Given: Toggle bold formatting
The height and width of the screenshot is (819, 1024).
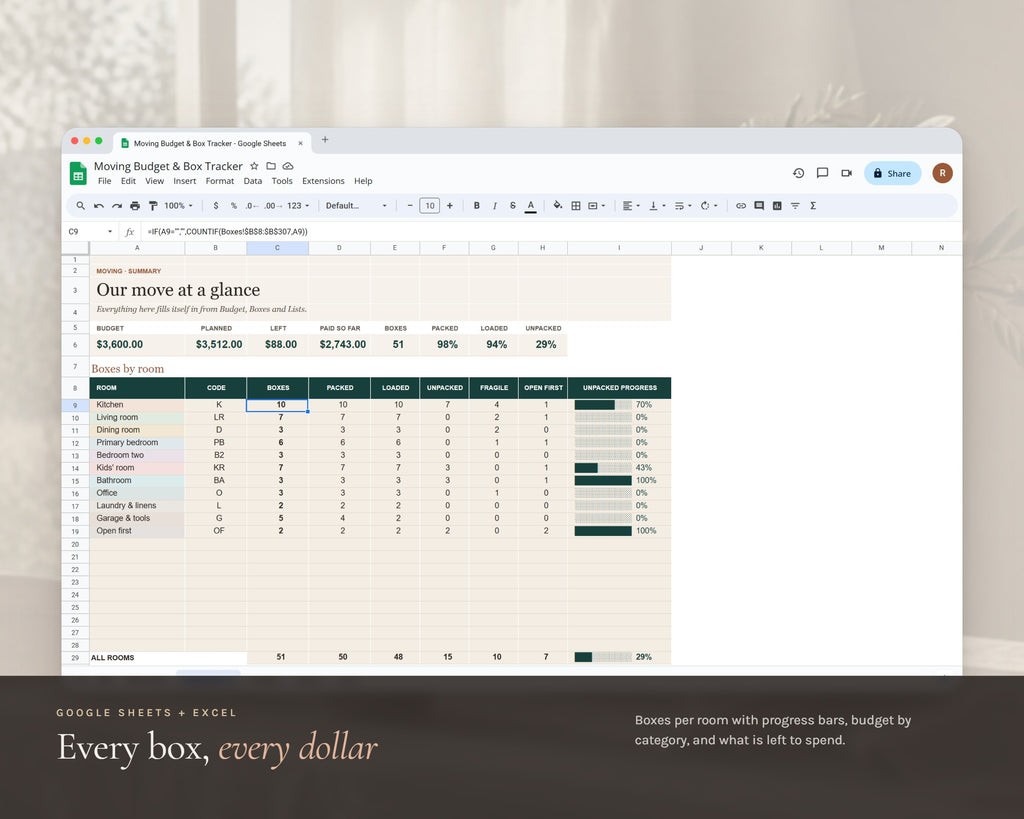Looking at the screenshot, I should coord(477,206).
